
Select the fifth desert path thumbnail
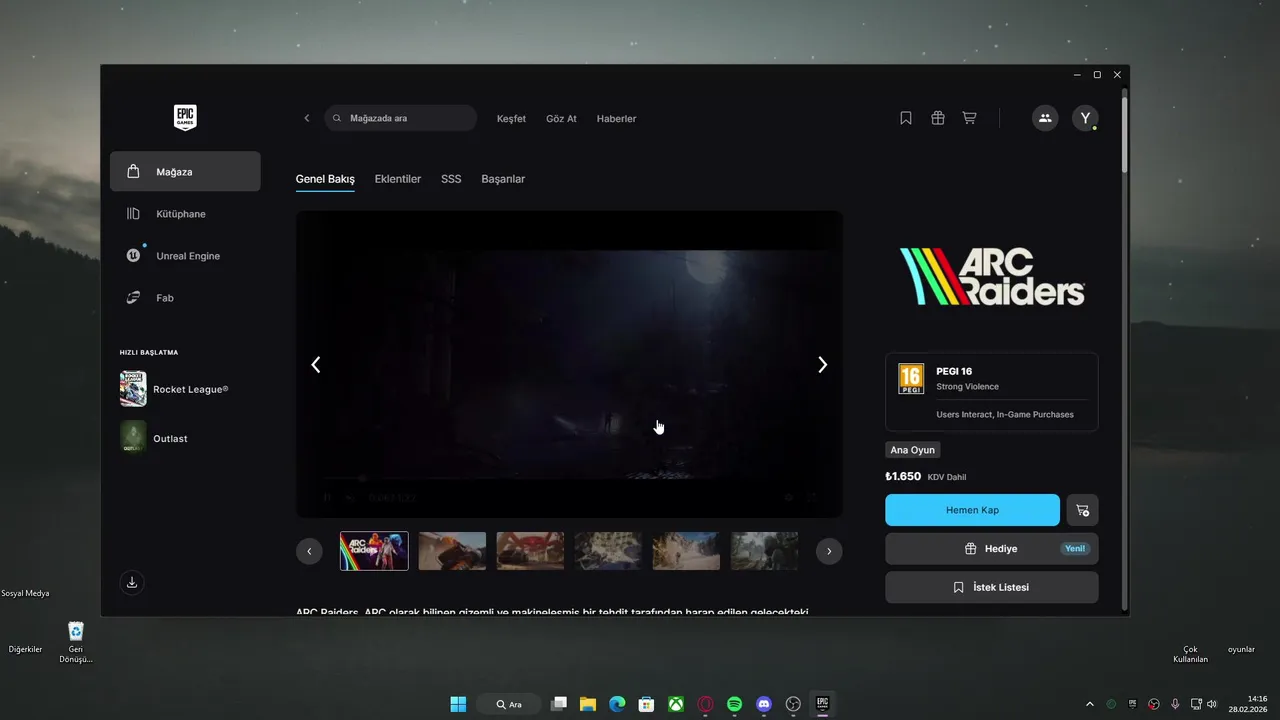click(x=686, y=551)
